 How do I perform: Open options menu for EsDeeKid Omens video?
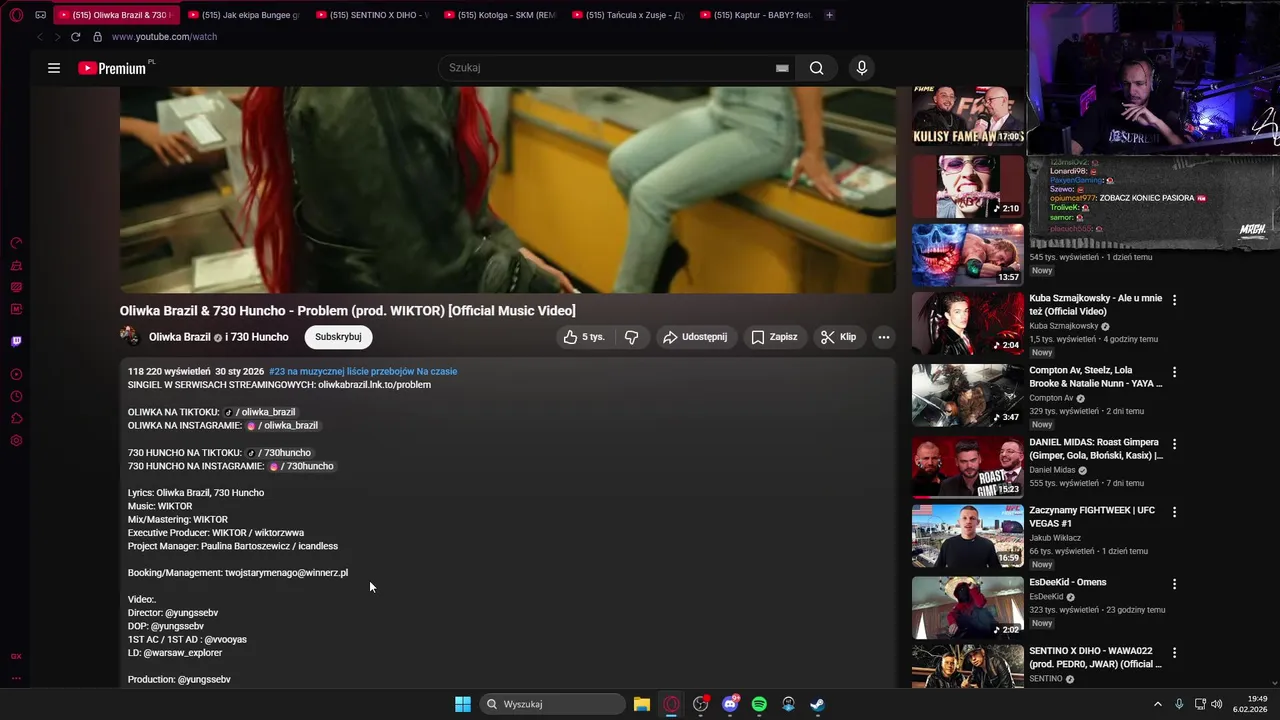1174,583
